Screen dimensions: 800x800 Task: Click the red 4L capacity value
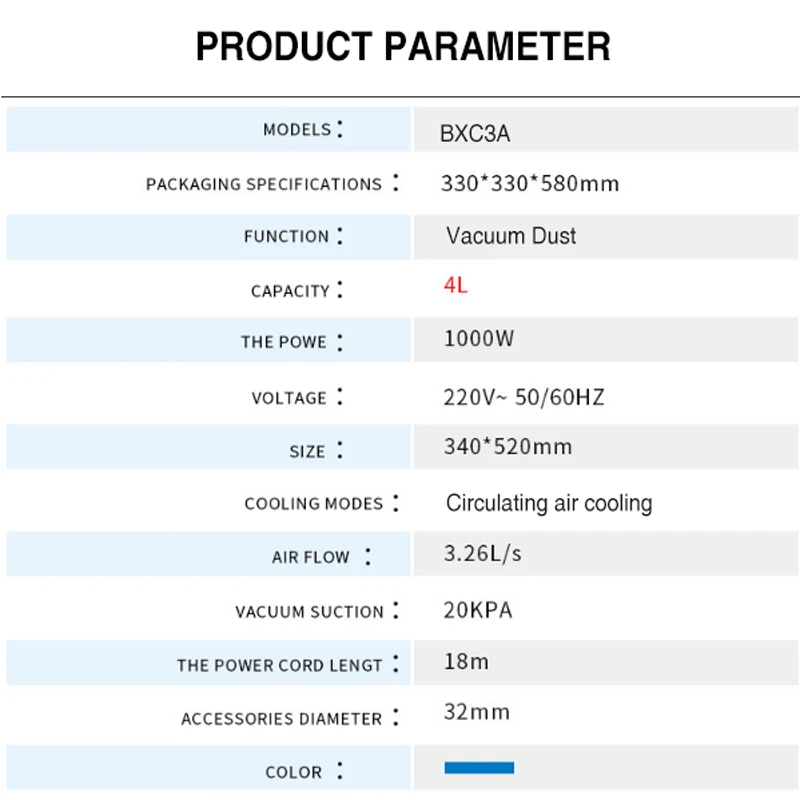[456, 286]
